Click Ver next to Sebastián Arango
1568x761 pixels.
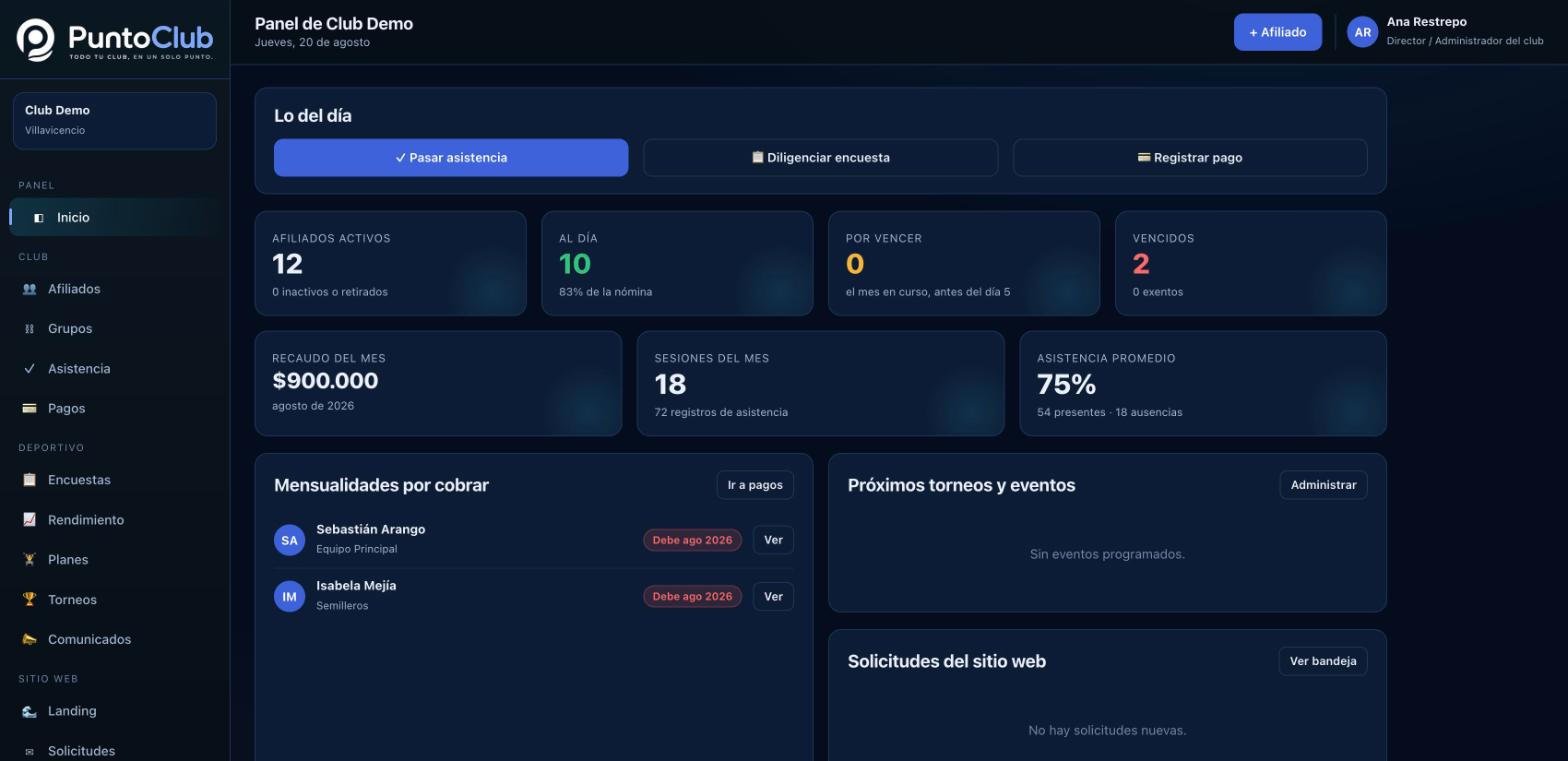point(773,540)
